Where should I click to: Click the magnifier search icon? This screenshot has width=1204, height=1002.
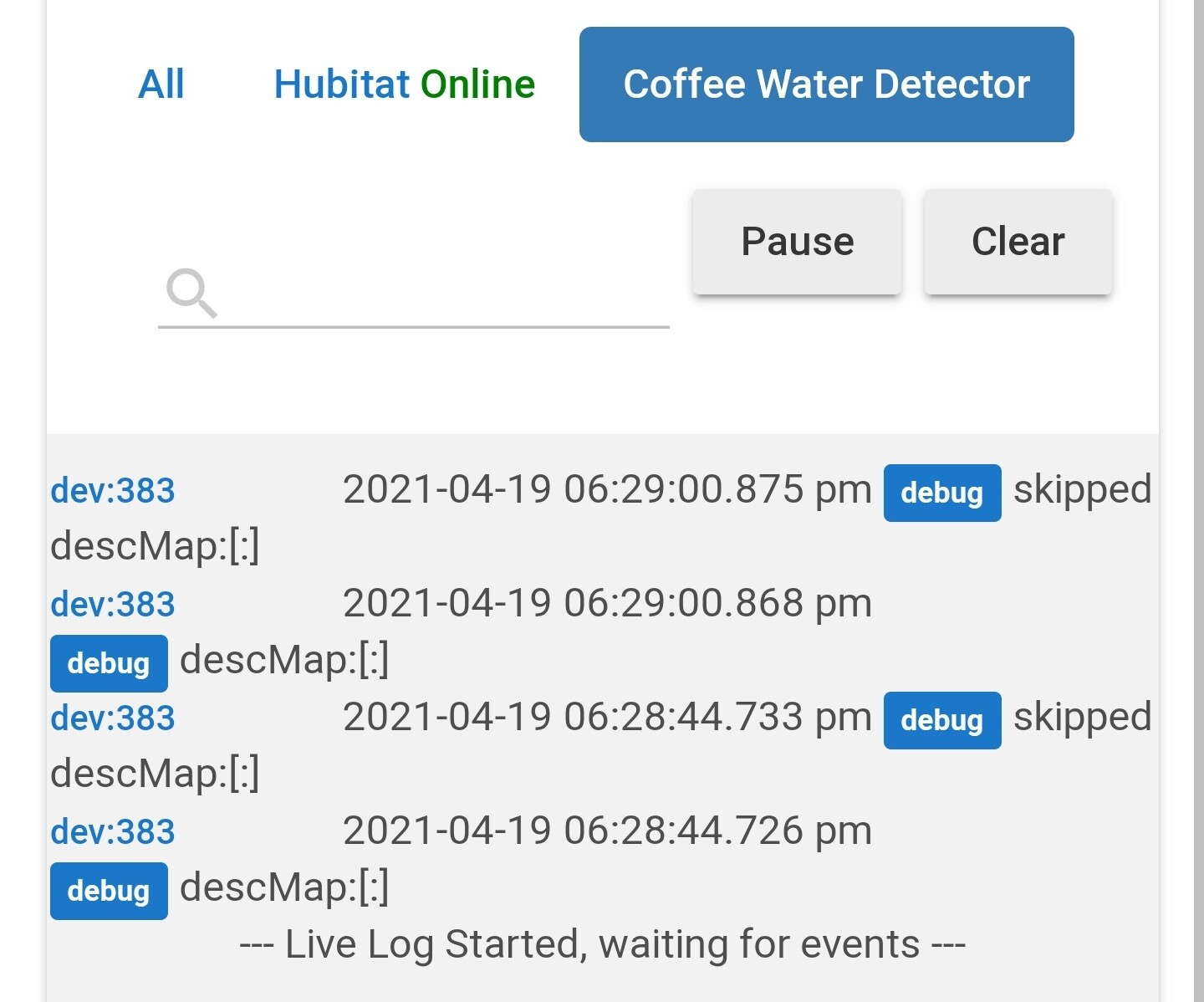pos(191,293)
